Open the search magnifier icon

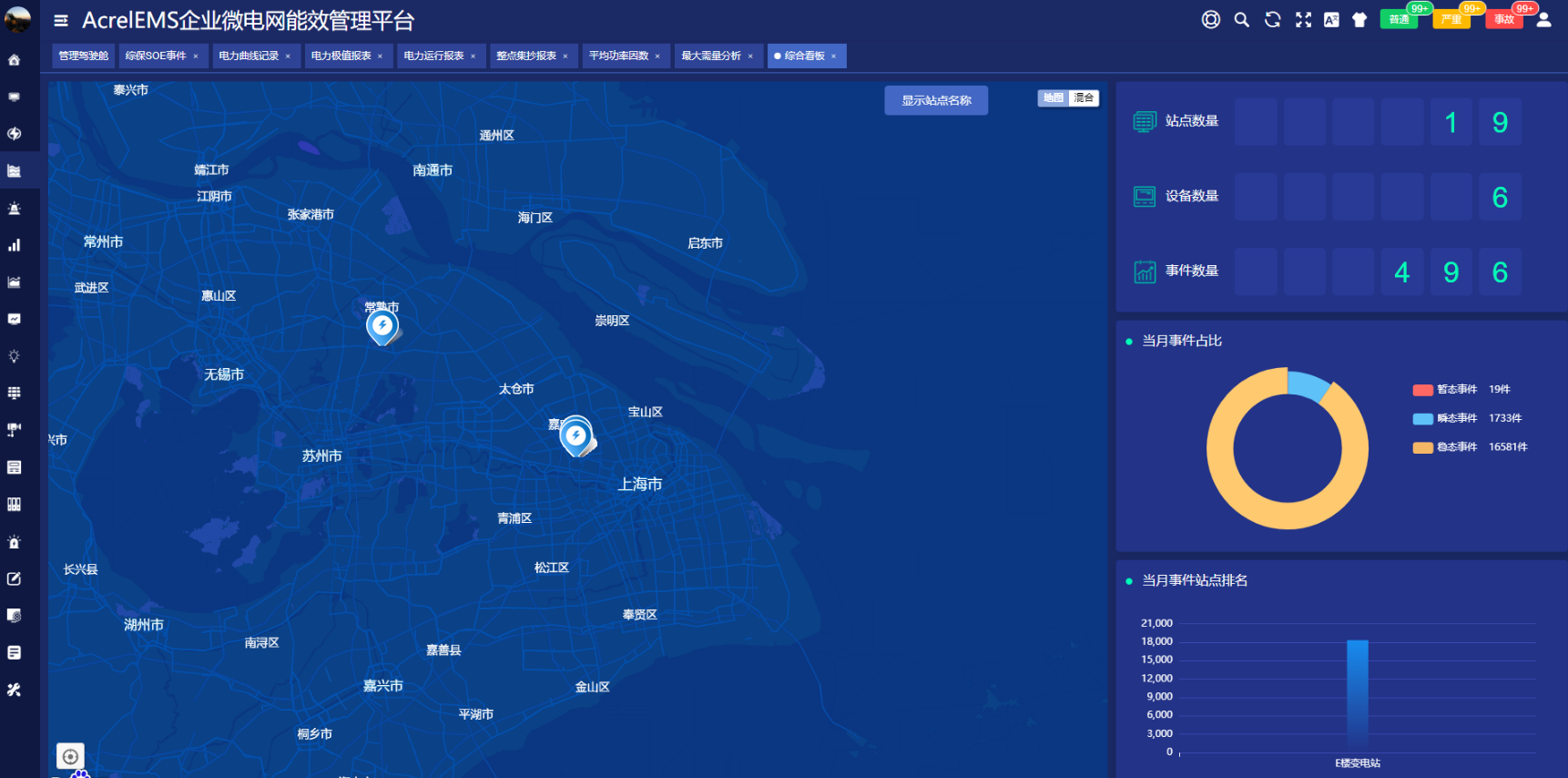(x=1241, y=19)
